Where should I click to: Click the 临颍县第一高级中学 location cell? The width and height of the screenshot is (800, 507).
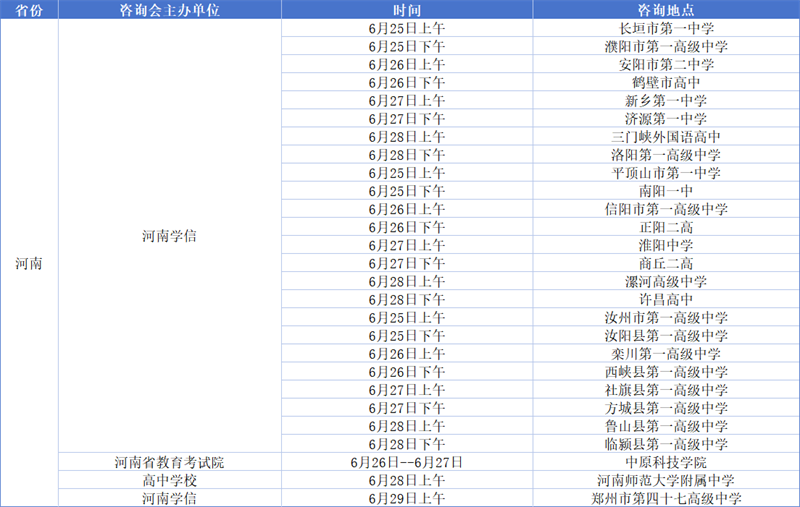[666, 444]
